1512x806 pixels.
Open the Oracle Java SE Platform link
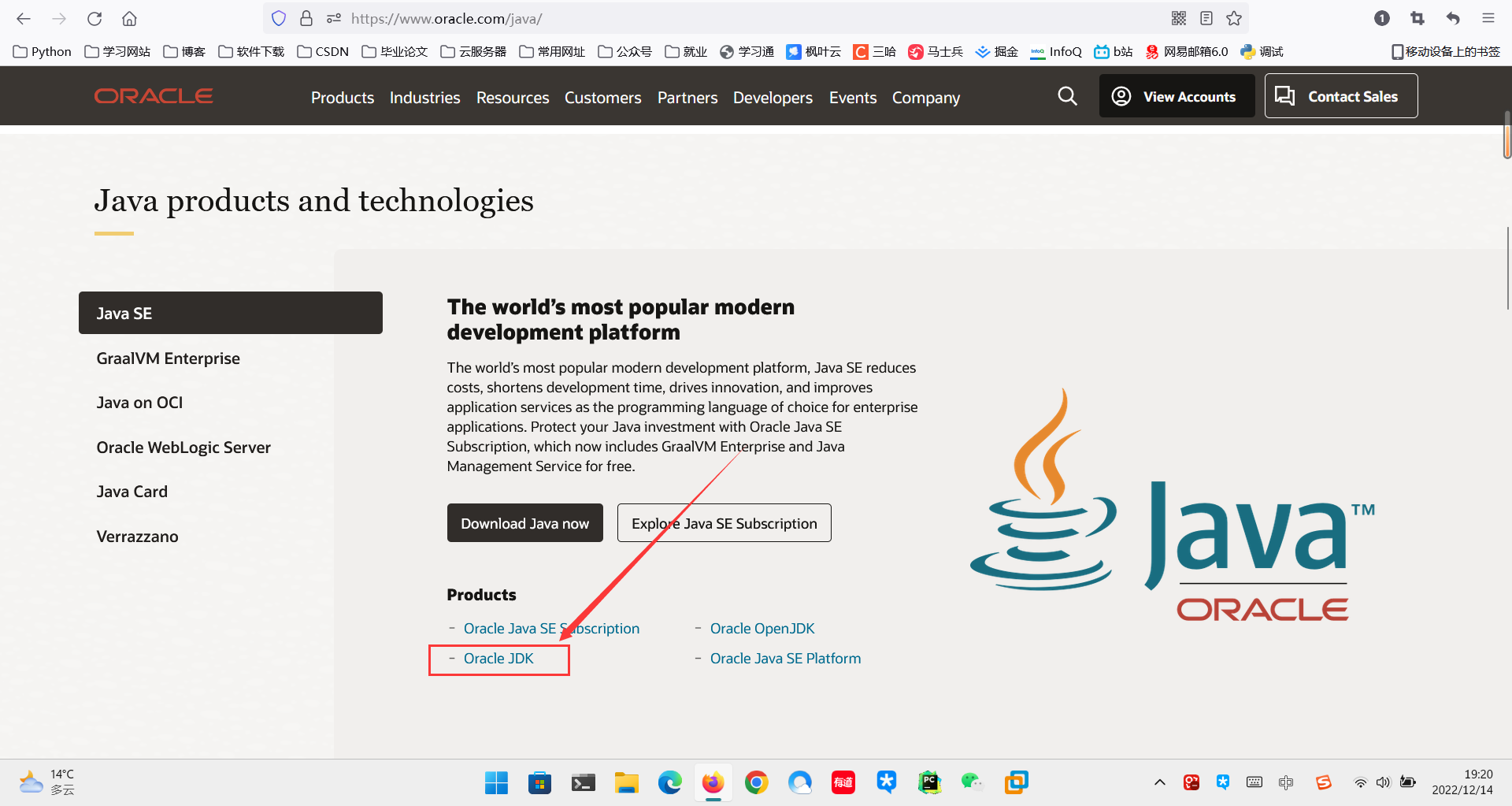tap(786, 659)
